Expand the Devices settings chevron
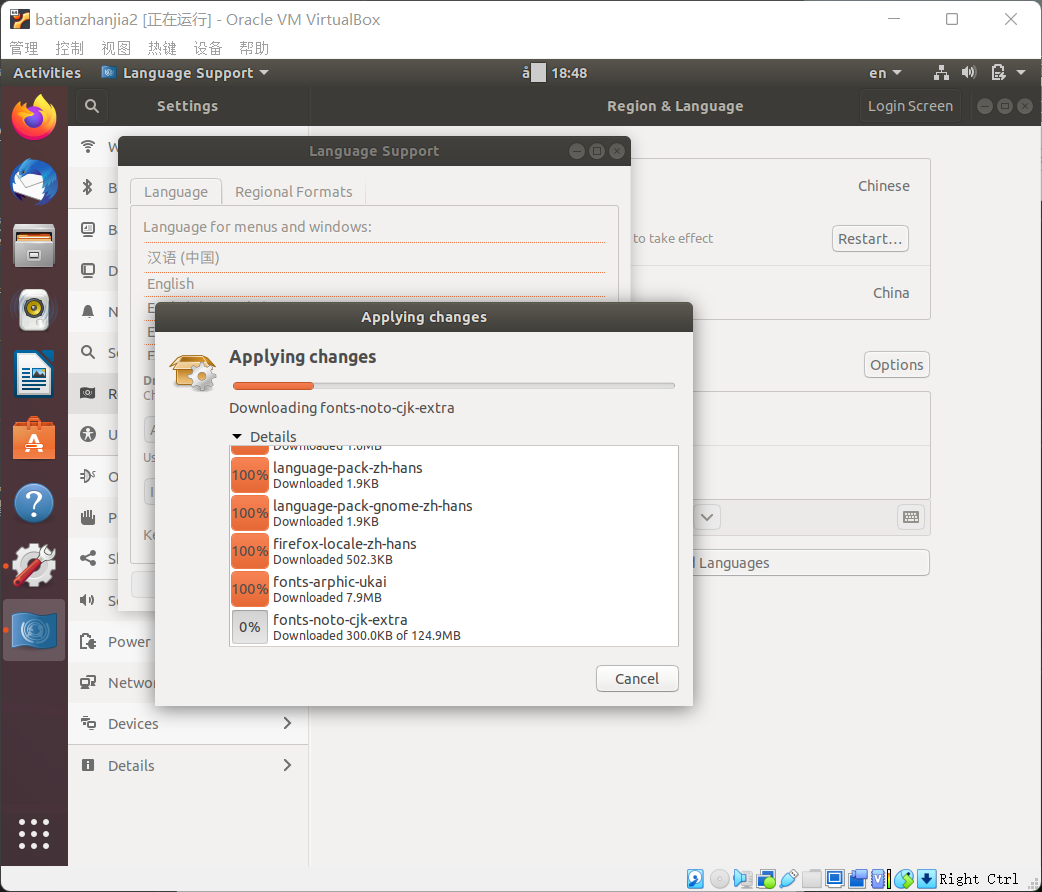1042x892 pixels. pos(287,723)
